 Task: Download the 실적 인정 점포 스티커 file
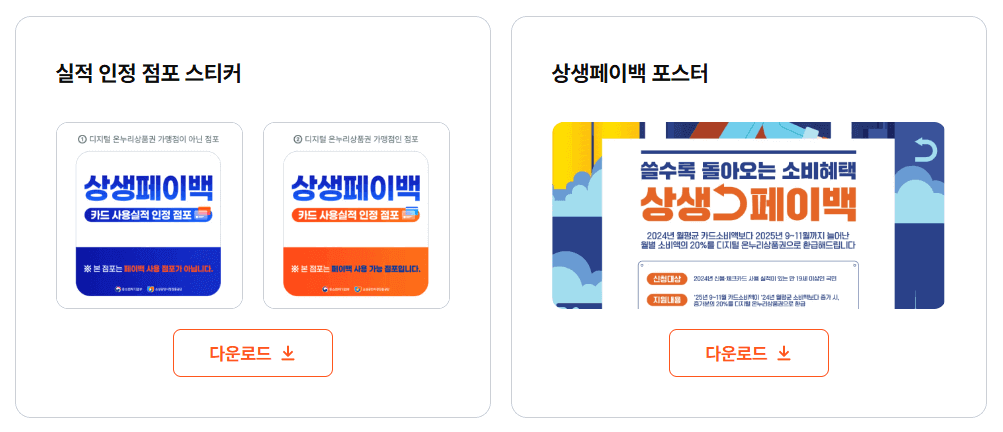253,353
